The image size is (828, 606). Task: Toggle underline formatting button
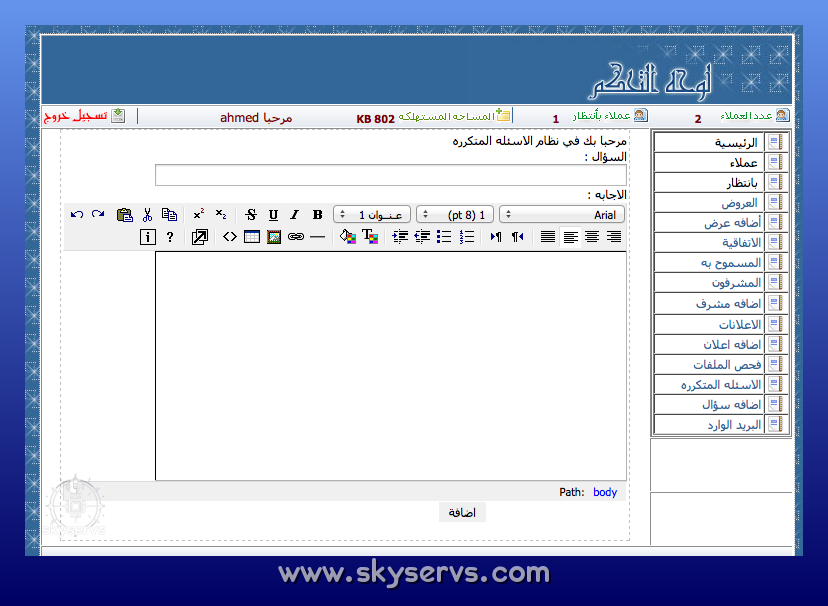(273, 214)
